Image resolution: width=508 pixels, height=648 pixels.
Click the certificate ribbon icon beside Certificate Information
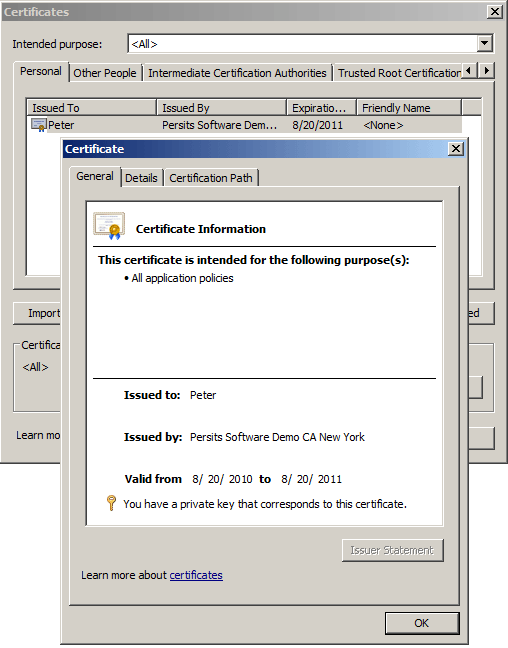[109, 226]
